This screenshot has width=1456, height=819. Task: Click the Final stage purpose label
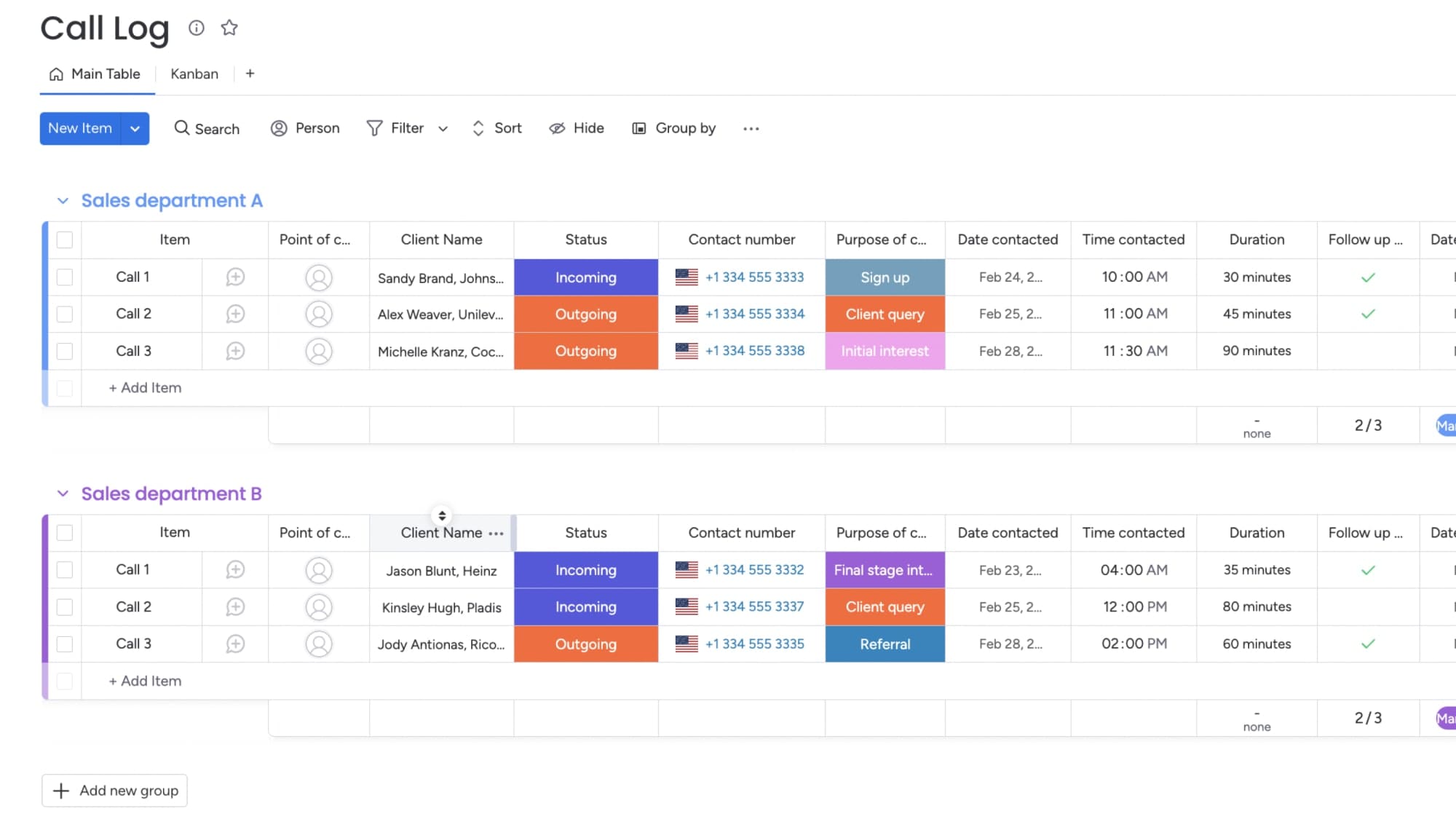(885, 570)
